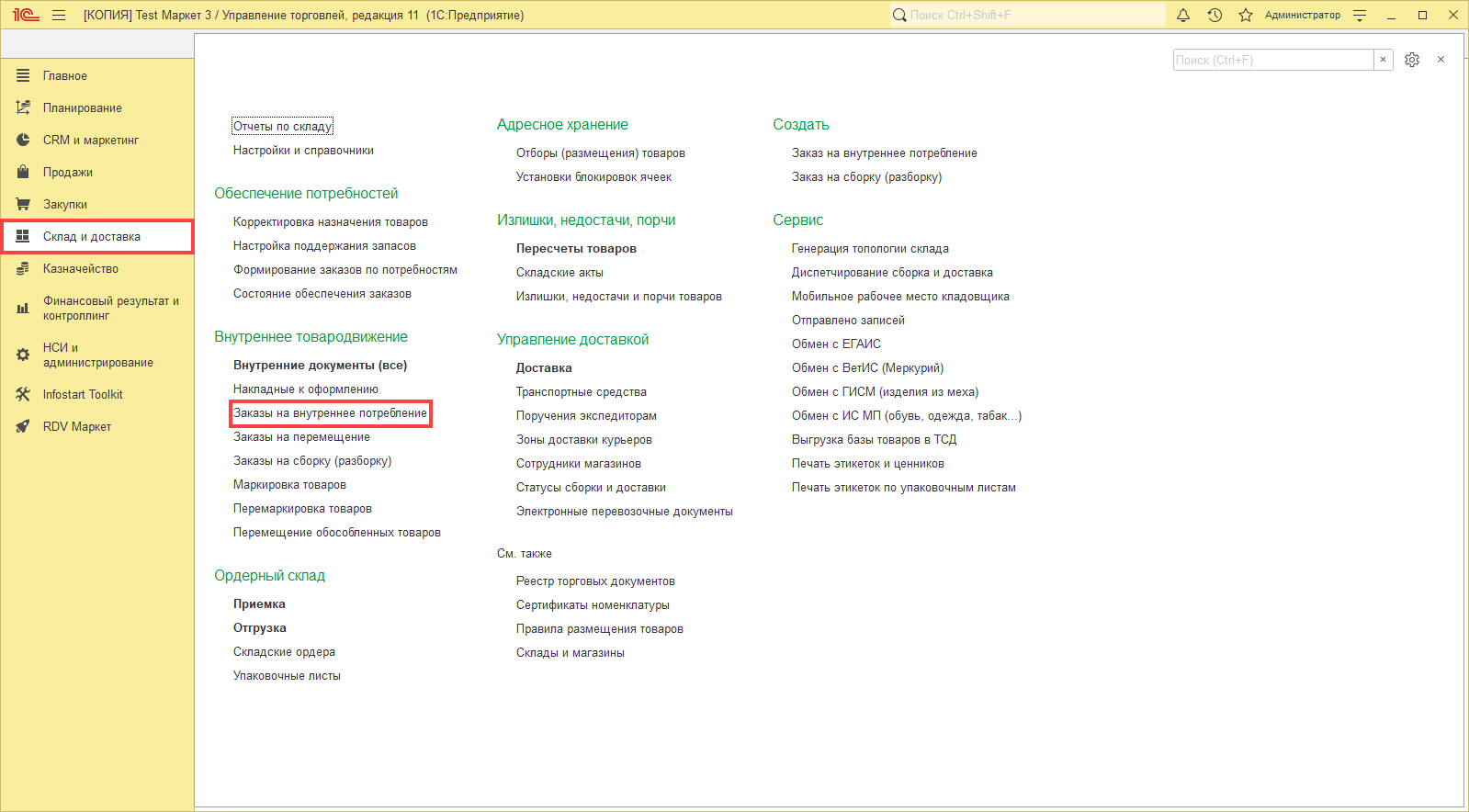
Task: Open Отчеты по складу link
Action: click(283, 127)
